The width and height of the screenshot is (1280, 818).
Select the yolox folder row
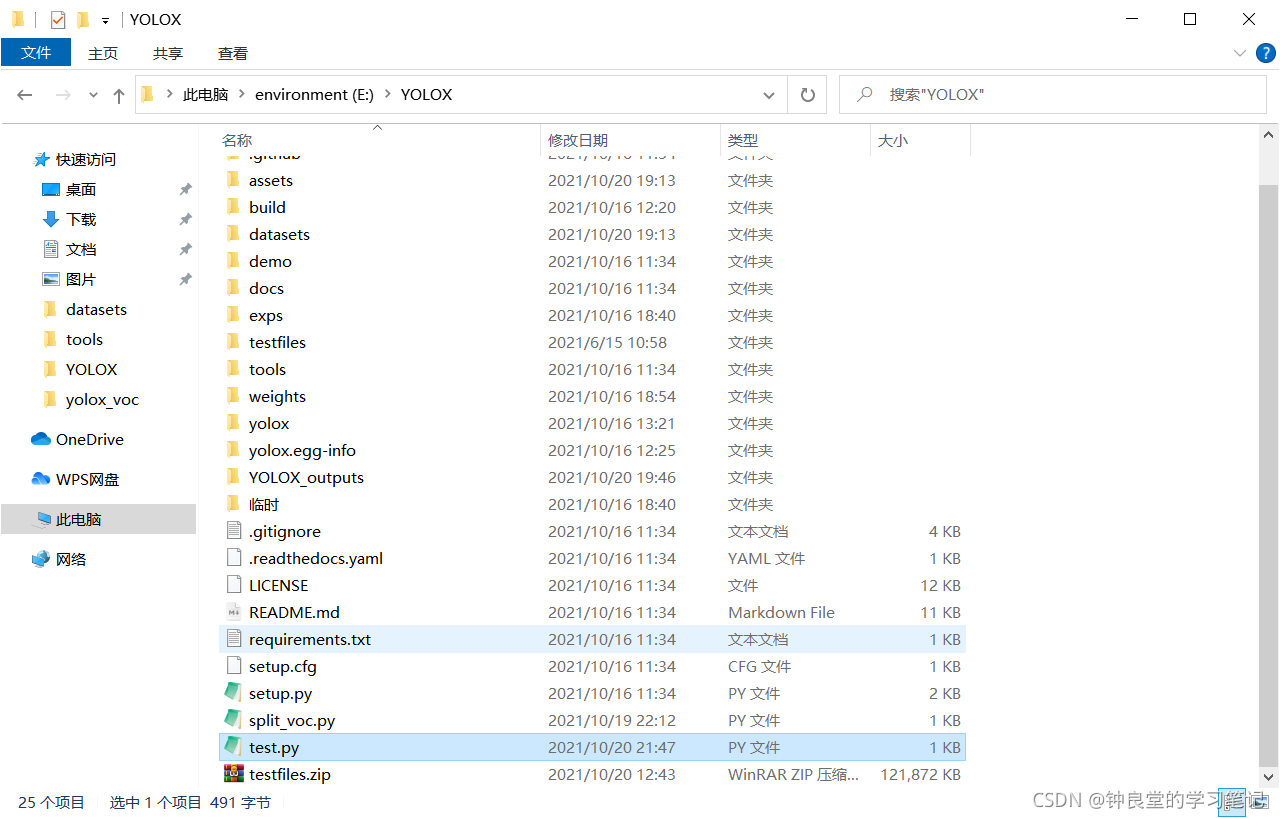pyautogui.click(x=592, y=423)
